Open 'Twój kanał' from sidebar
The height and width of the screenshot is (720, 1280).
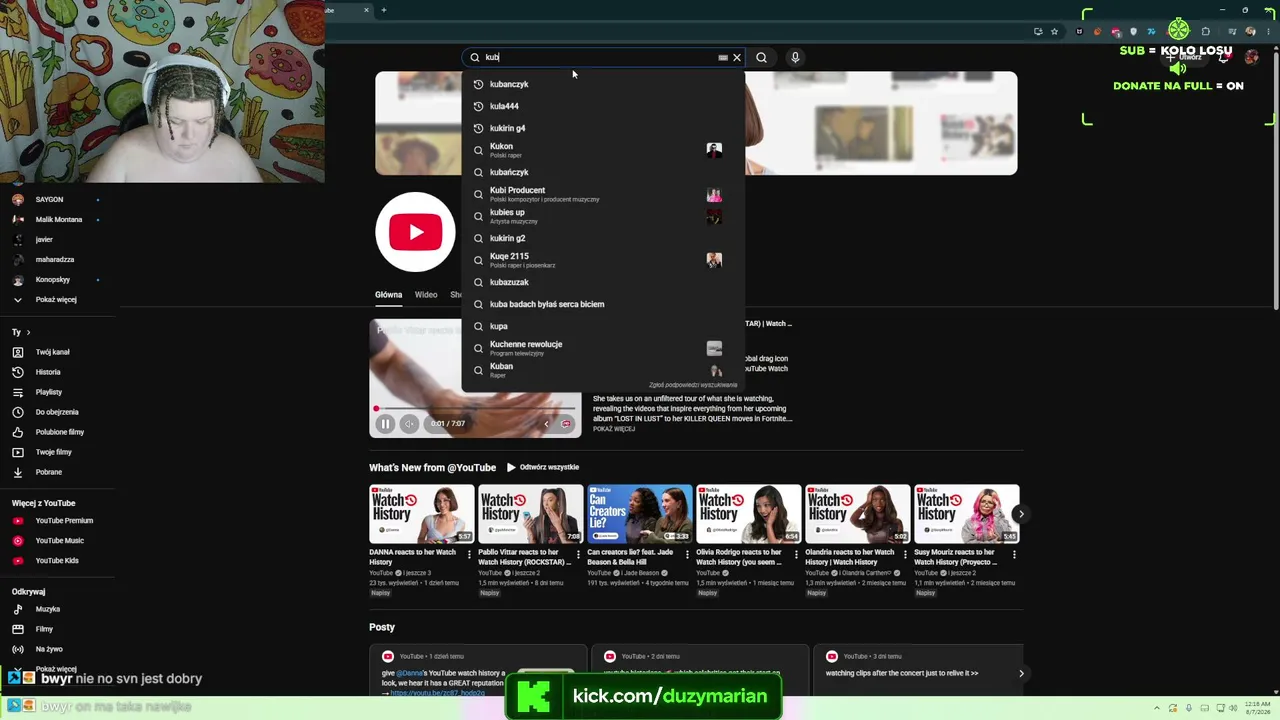pos(57,352)
